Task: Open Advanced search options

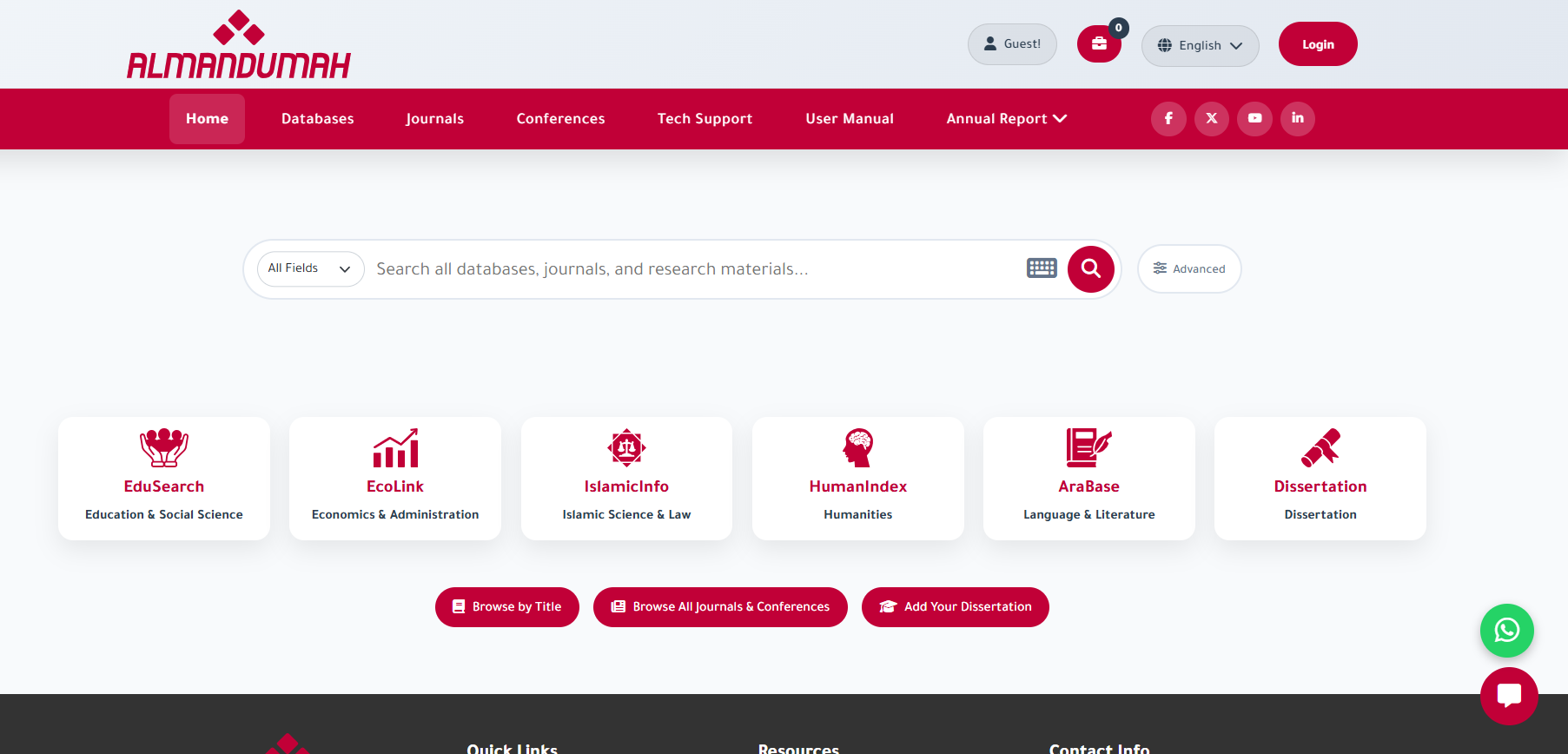Action: point(1189,269)
